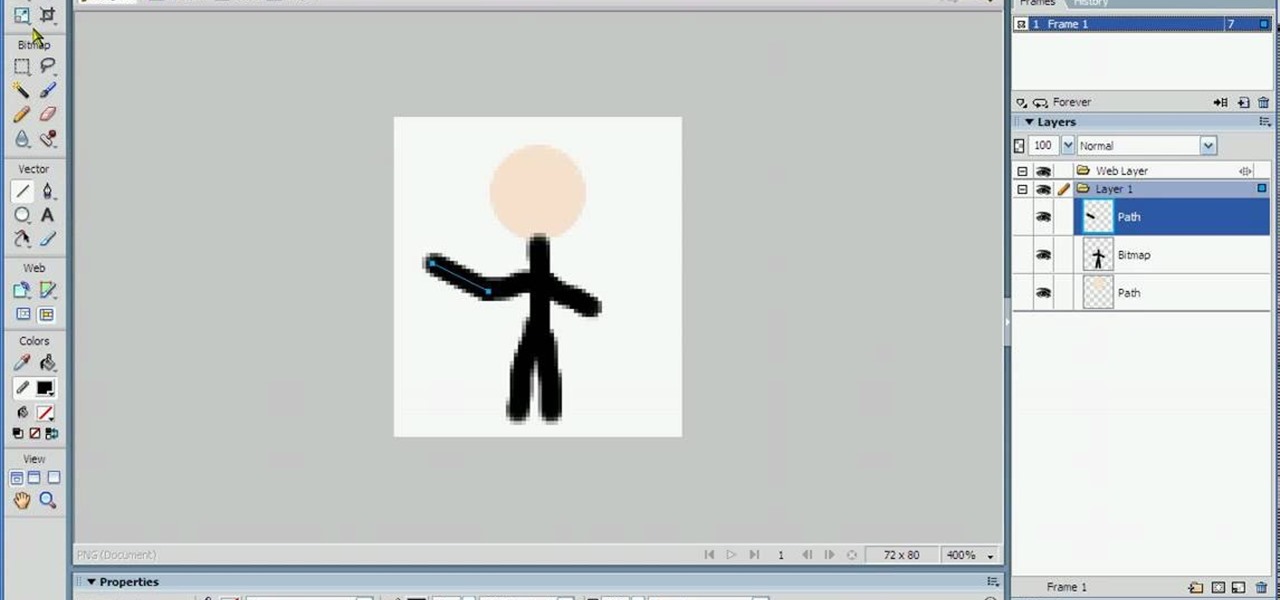Image resolution: width=1280 pixels, height=600 pixels.
Task: Select the Pen tool
Action: point(47,191)
